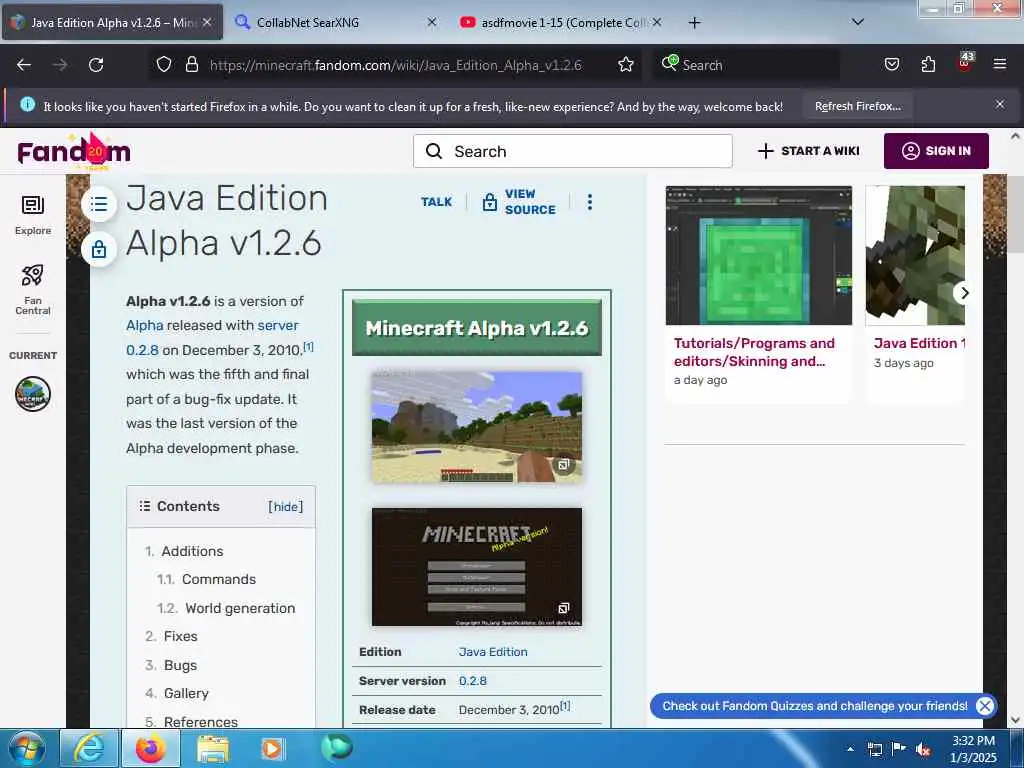This screenshot has width=1024, height=768.
Task: Open the Minecraft title screen thumbnail
Action: tap(477, 567)
